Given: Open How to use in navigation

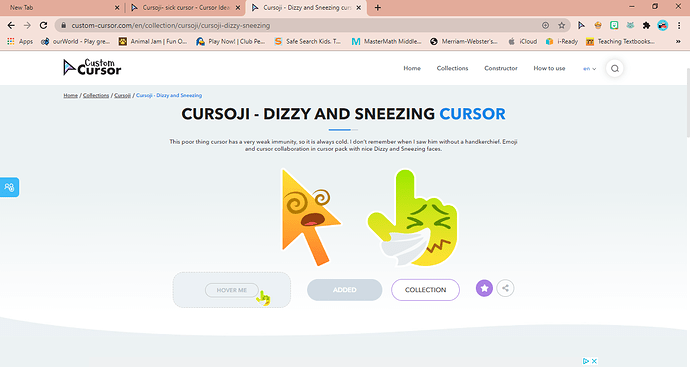Looking at the screenshot, I should point(549,68).
